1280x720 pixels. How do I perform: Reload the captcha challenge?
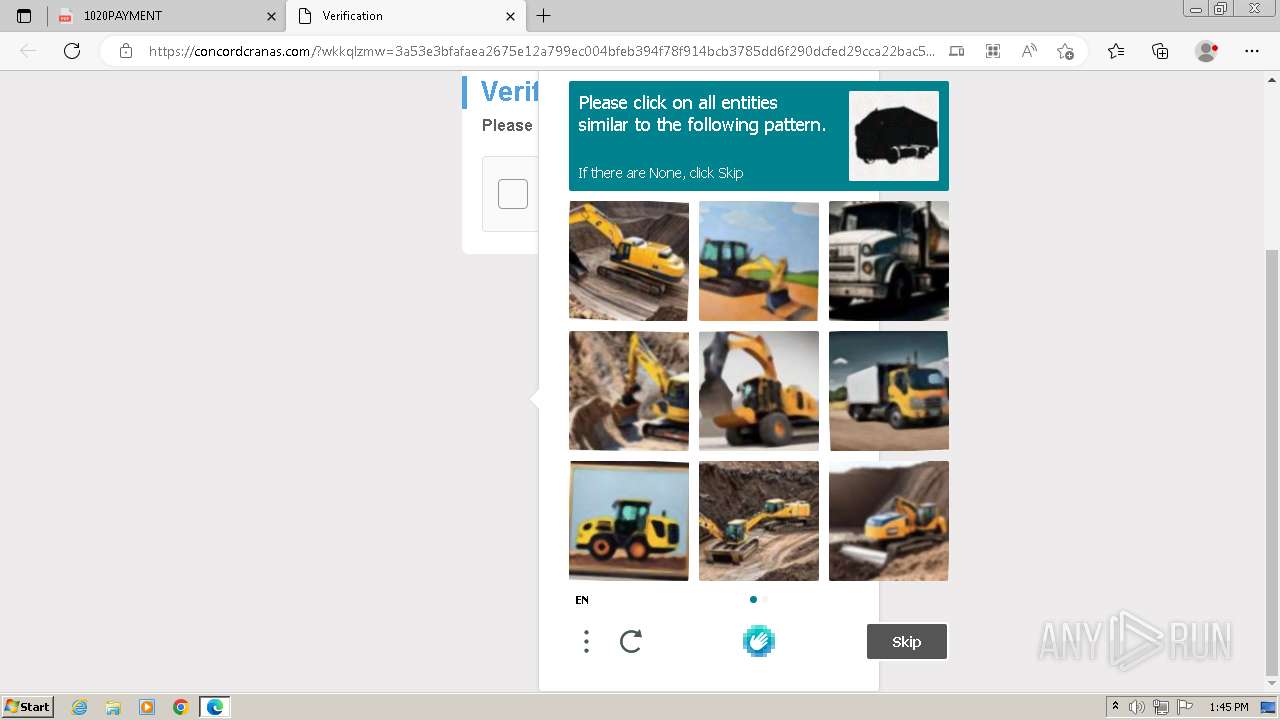pos(631,642)
